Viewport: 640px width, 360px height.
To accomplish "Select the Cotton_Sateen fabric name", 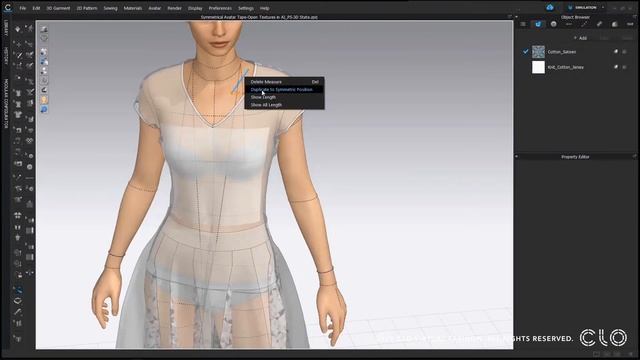I will 562,52.
